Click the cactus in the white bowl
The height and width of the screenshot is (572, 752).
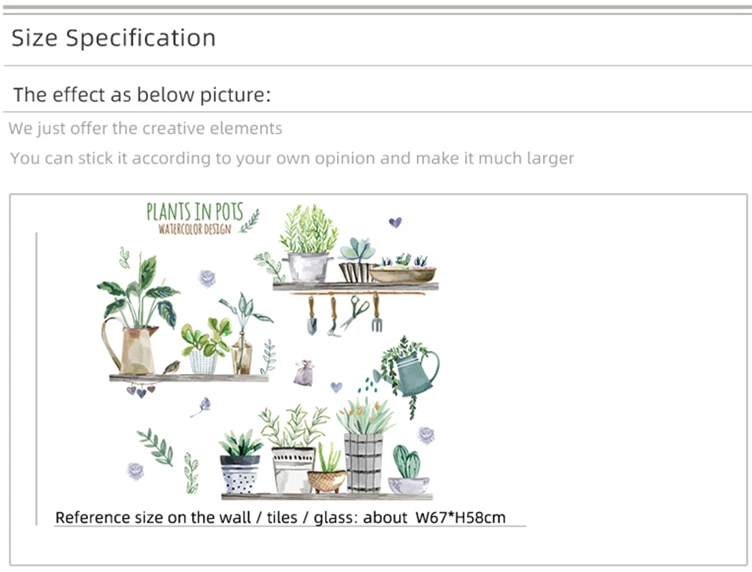click(x=408, y=469)
